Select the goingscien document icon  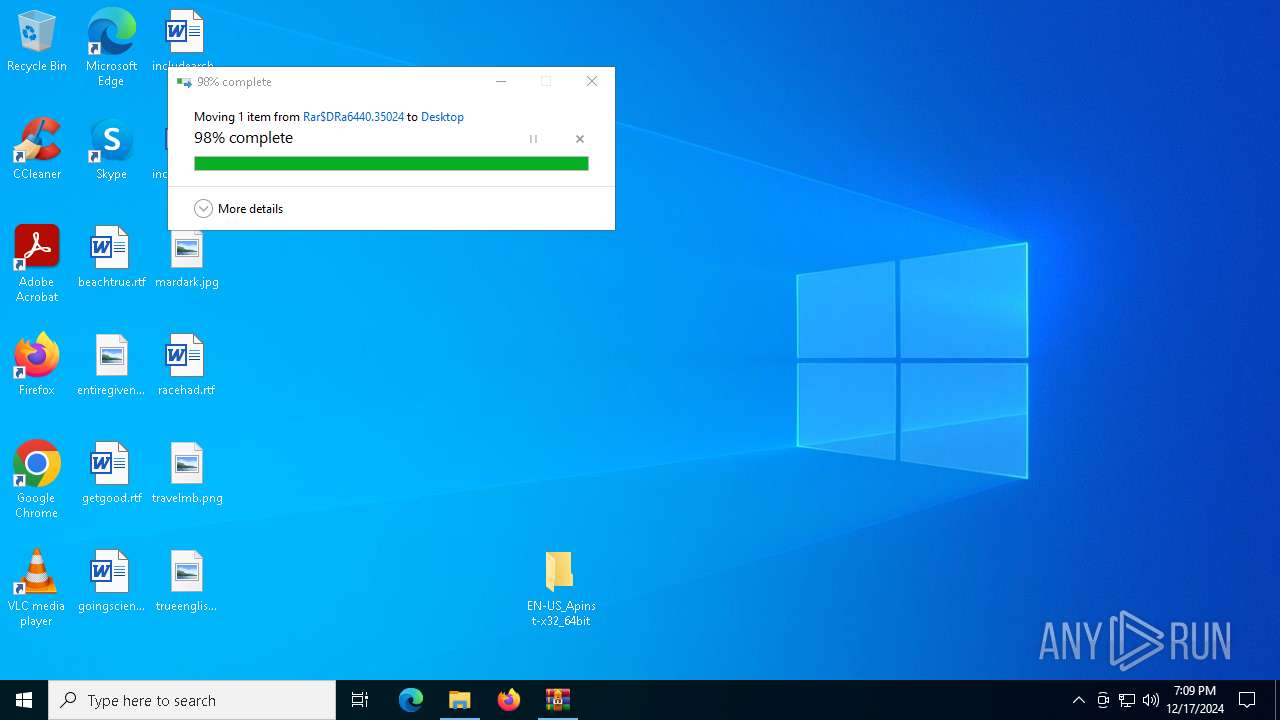point(111,581)
